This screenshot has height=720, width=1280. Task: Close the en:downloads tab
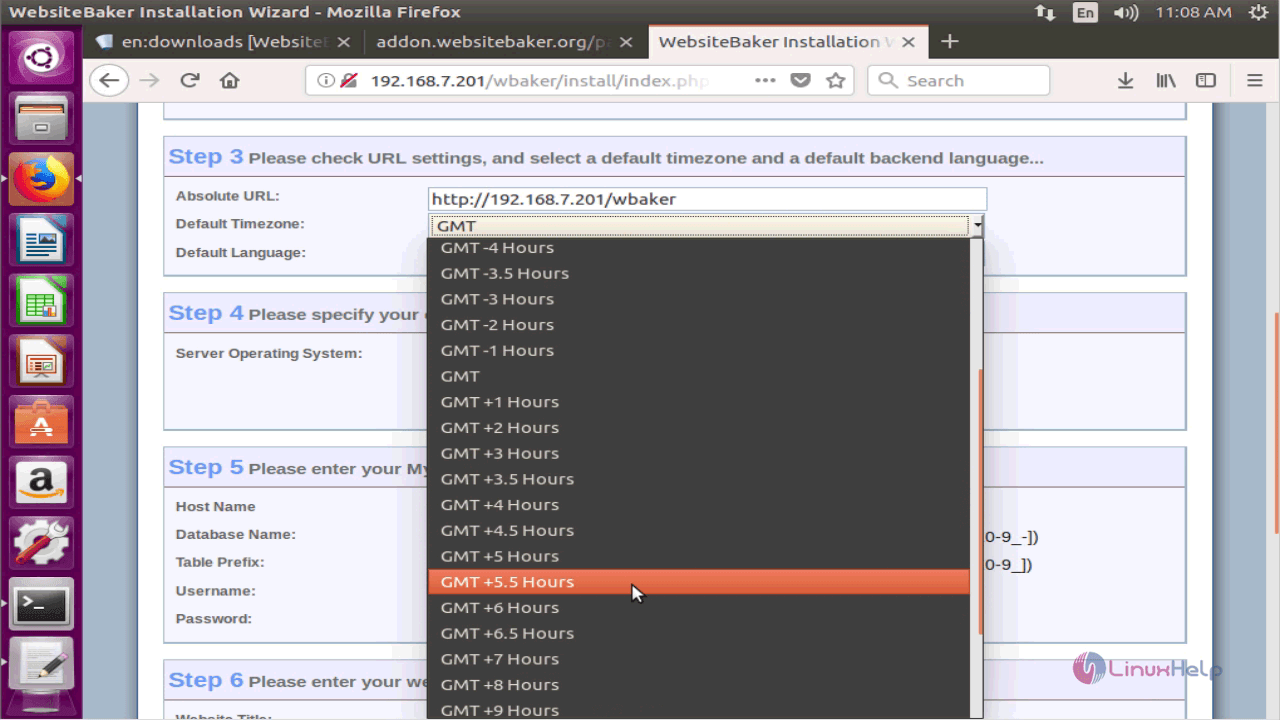344,42
